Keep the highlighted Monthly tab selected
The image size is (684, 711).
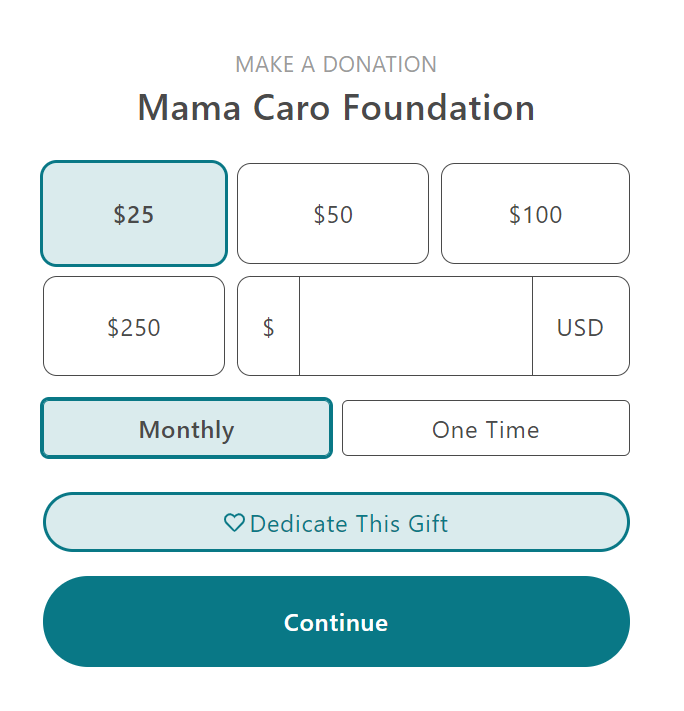point(186,429)
